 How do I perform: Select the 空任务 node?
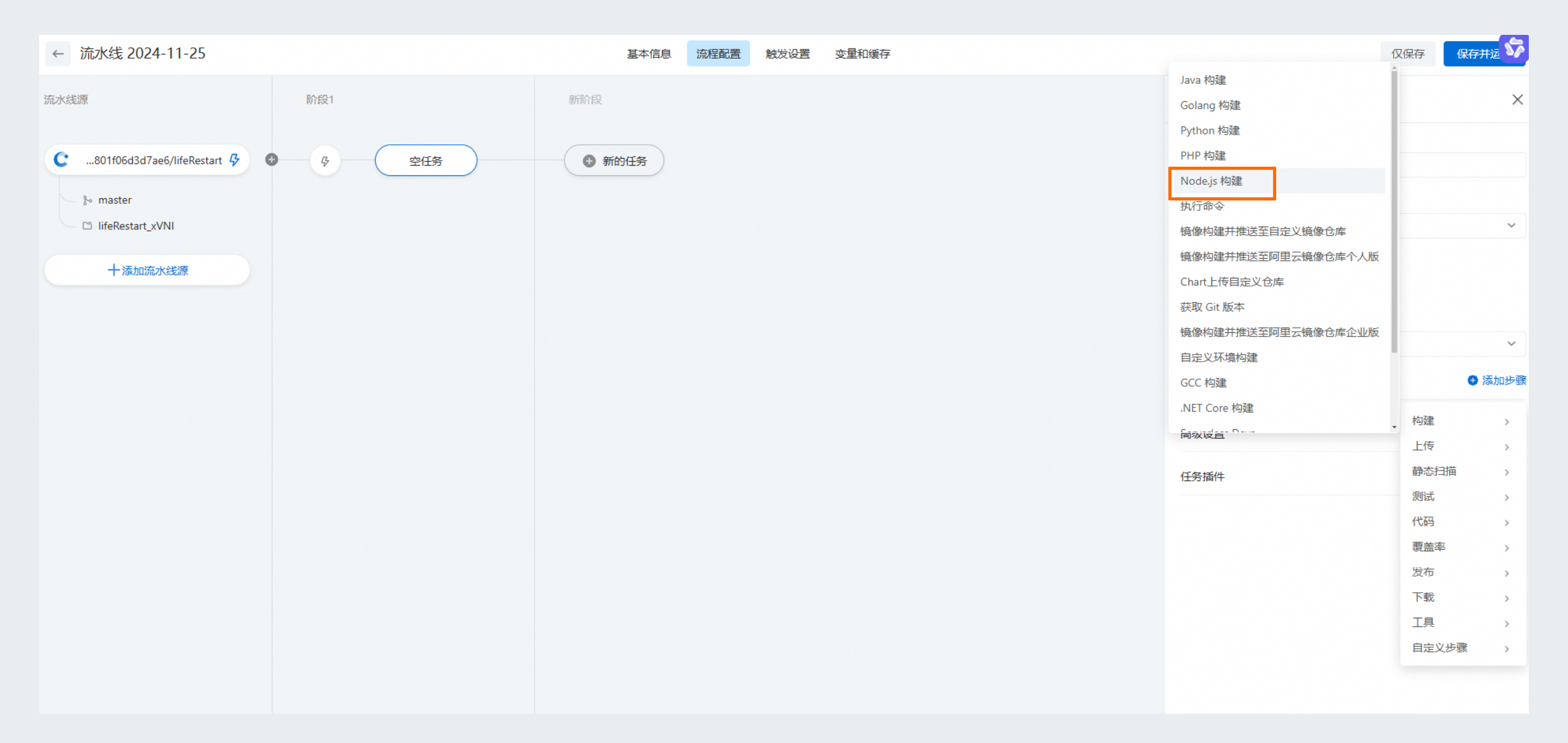click(426, 161)
